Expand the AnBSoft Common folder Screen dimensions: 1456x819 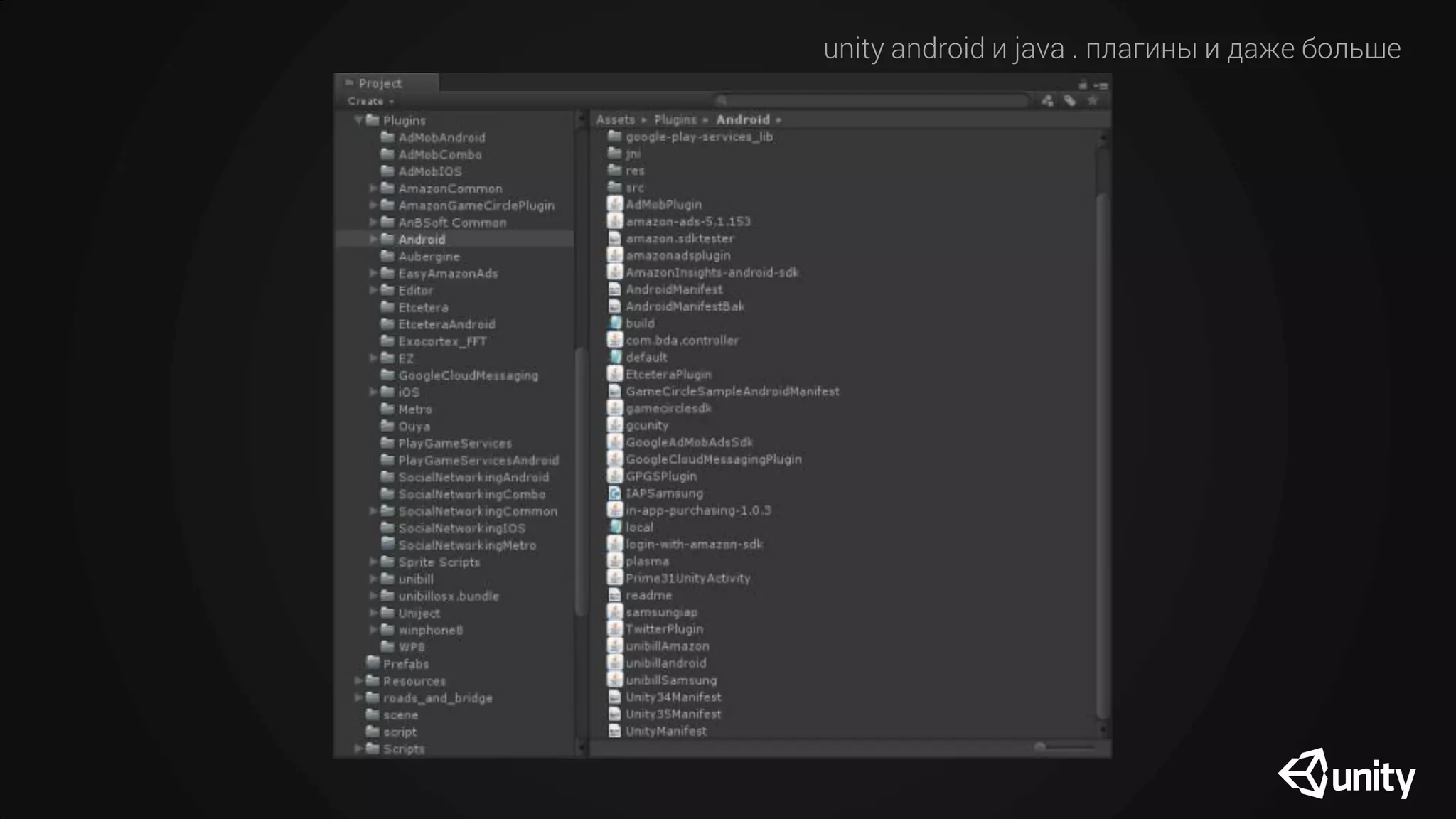click(373, 222)
